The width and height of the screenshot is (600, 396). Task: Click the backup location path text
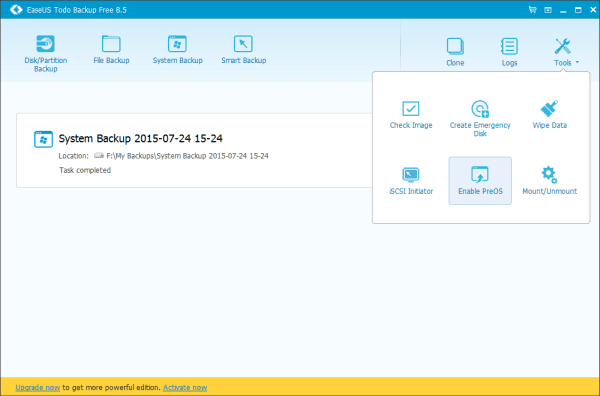click(187, 156)
